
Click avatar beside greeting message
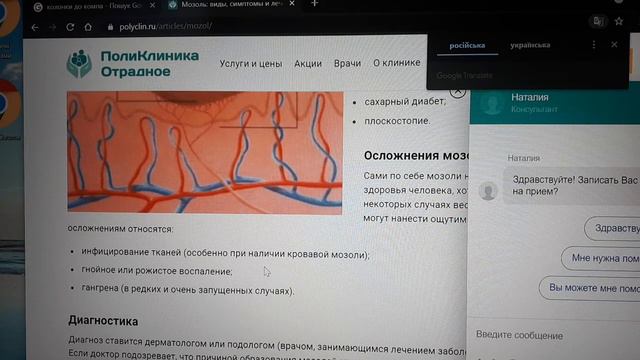488,191
